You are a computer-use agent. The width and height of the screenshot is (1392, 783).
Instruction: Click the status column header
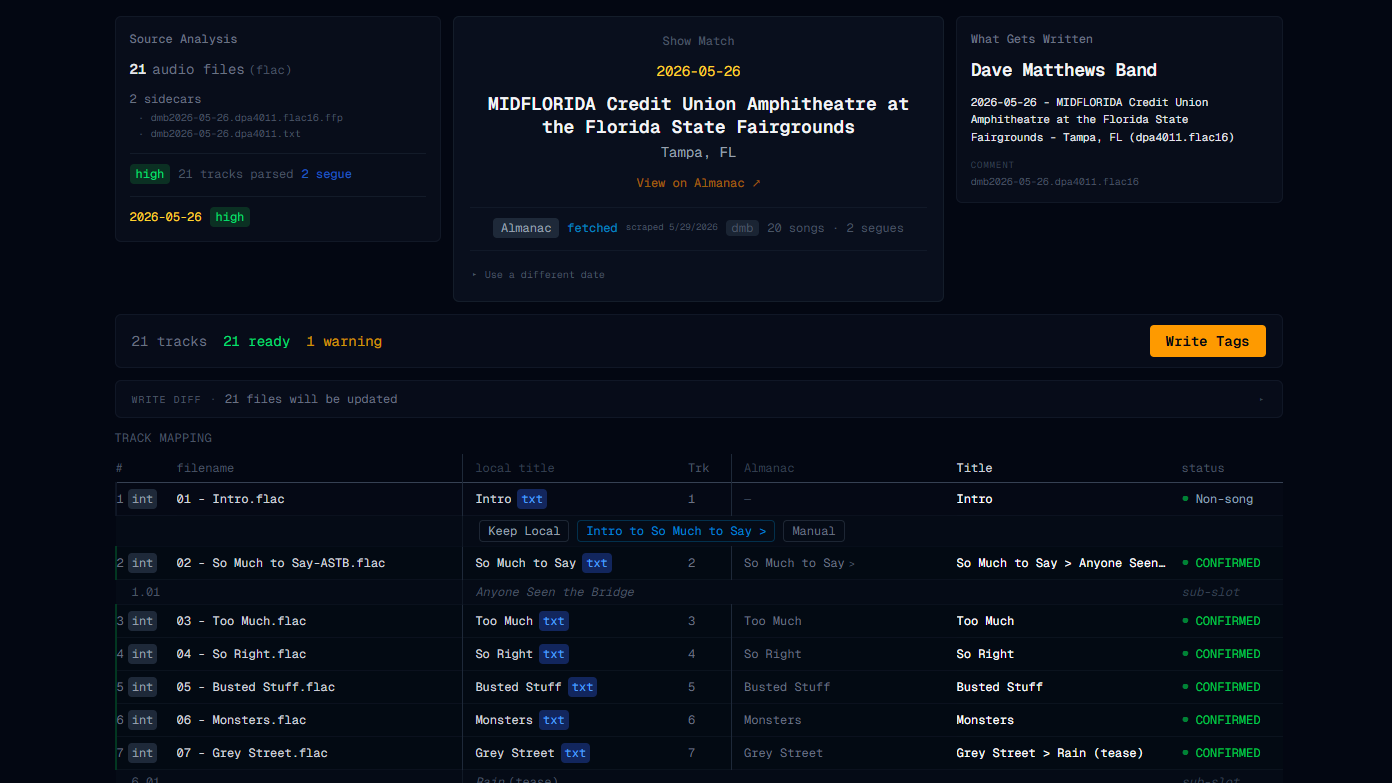1203,468
